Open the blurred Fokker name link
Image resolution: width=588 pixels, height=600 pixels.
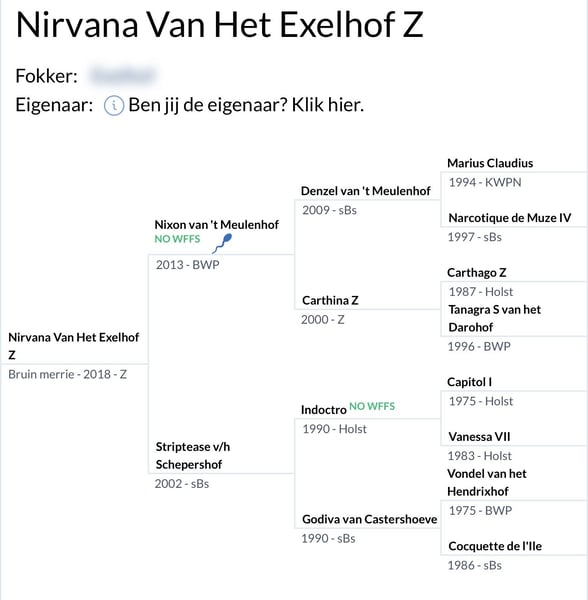pyautogui.click(x=123, y=75)
